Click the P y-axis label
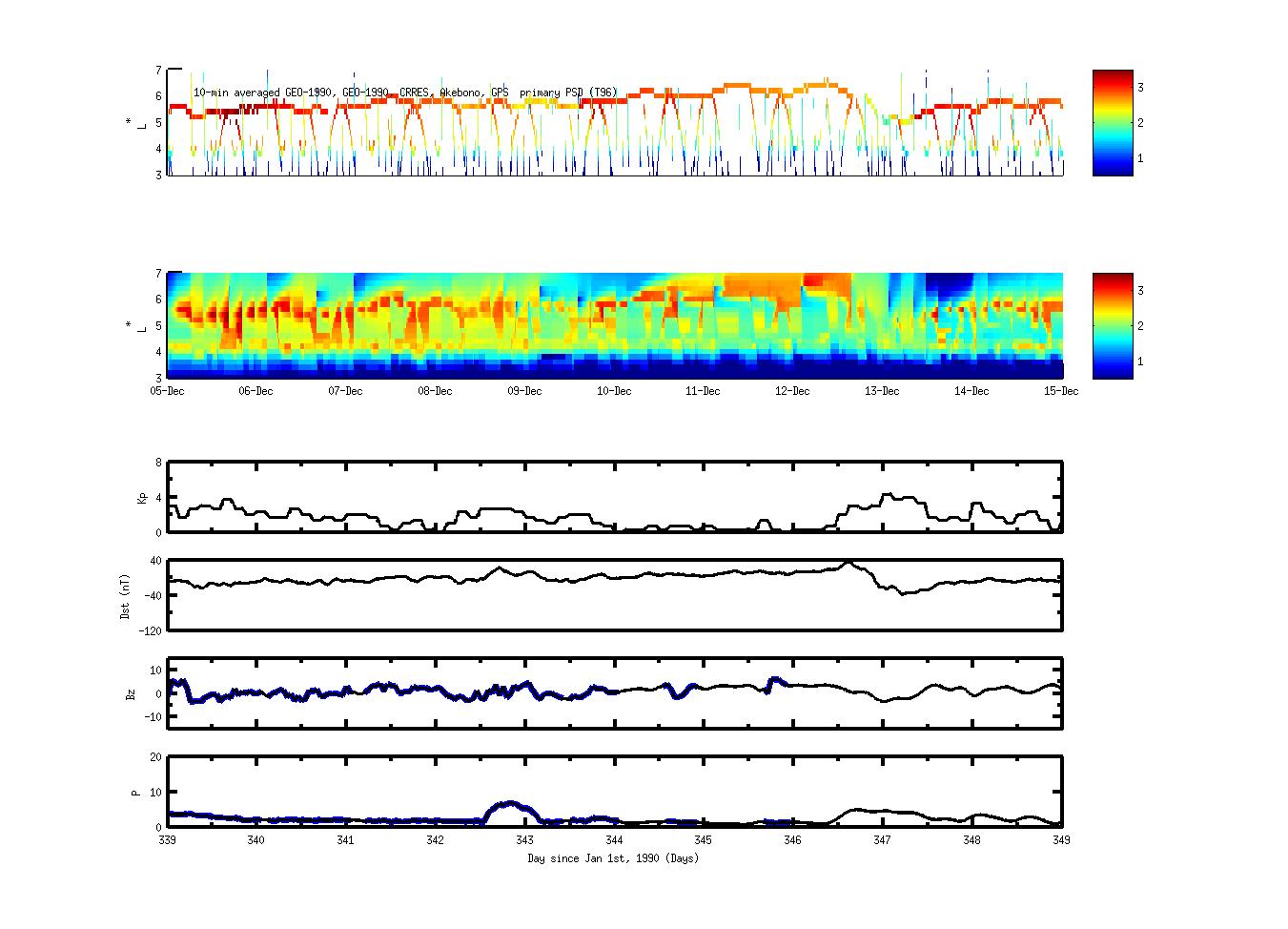This screenshot has width=1288, height=929. point(135,792)
